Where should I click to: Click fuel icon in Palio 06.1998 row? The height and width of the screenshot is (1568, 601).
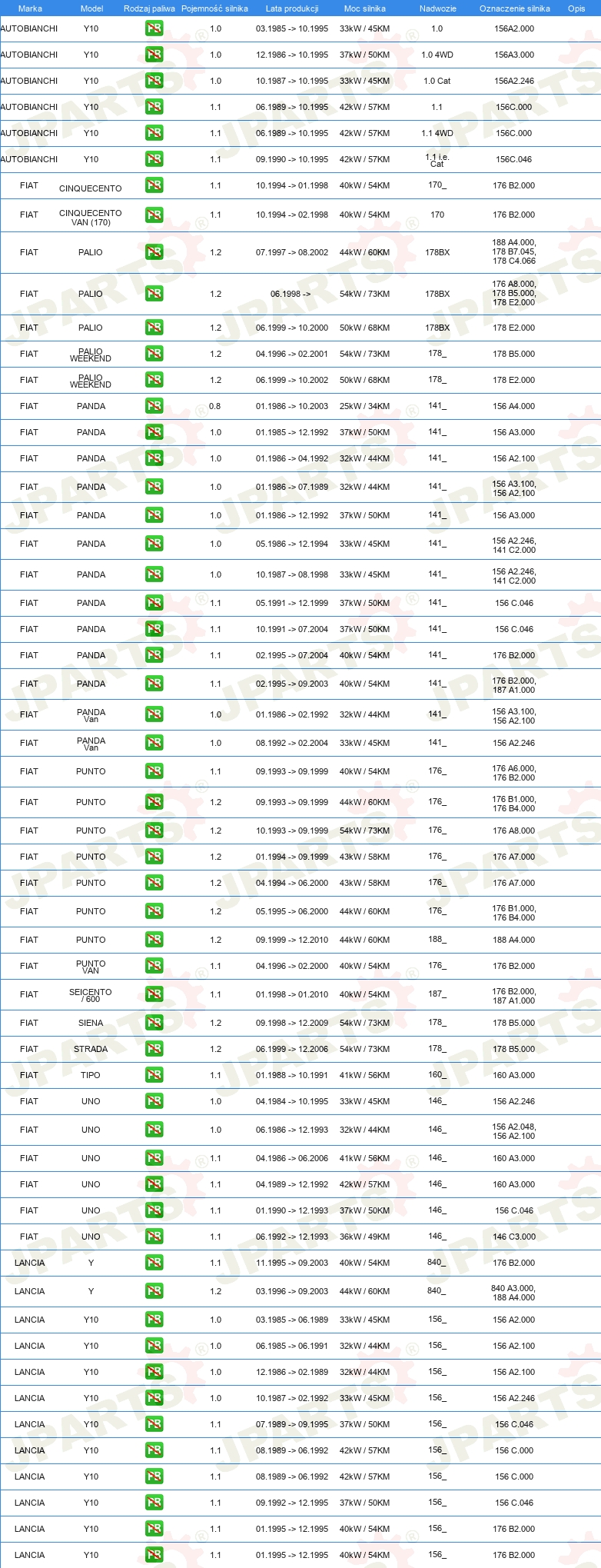154,294
